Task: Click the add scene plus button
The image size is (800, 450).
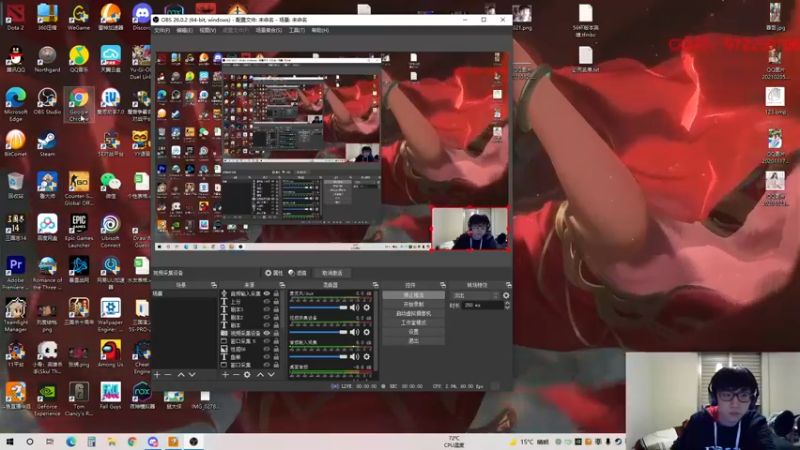Action: coord(157,374)
